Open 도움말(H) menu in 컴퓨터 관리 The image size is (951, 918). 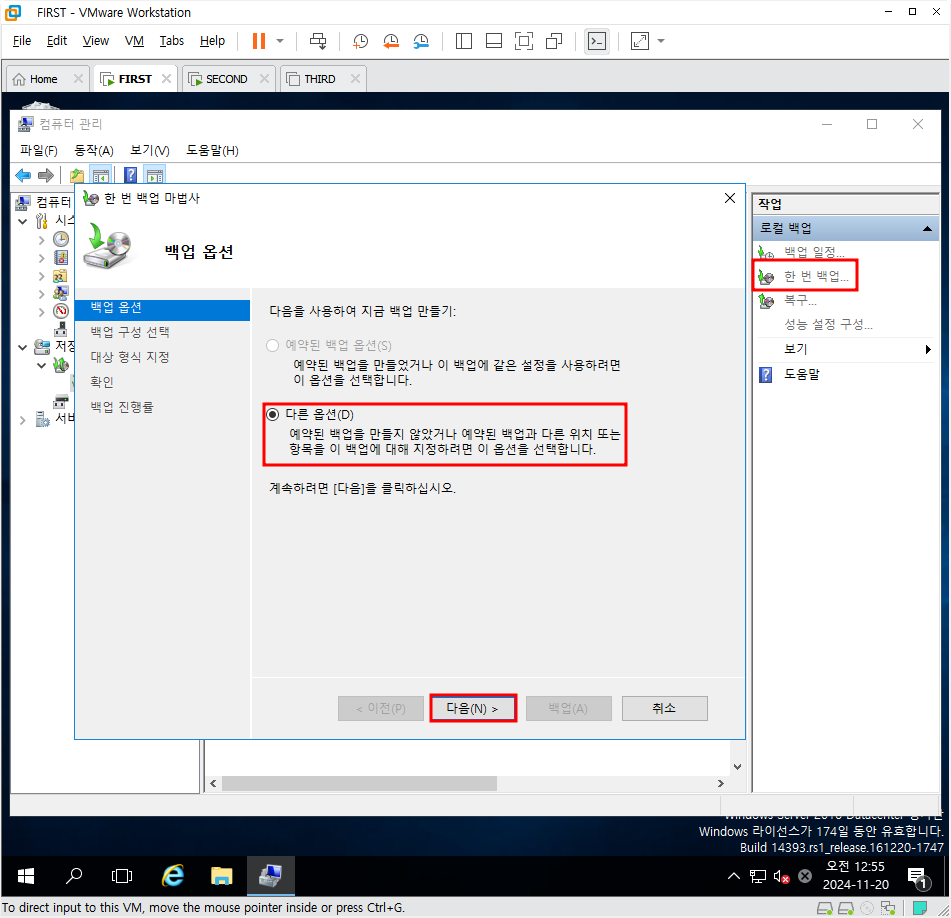tap(212, 150)
